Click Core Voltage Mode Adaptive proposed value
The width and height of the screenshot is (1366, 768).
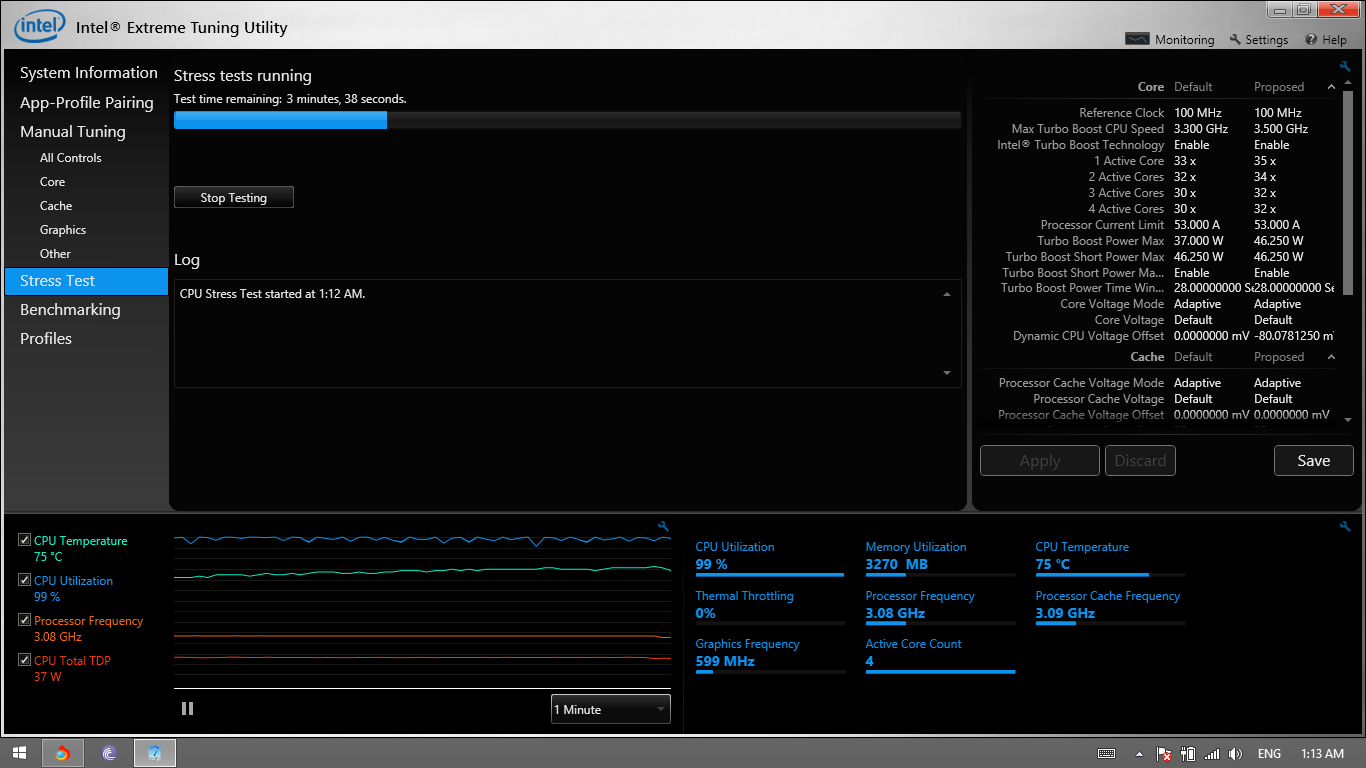click(x=1278, y=304)
